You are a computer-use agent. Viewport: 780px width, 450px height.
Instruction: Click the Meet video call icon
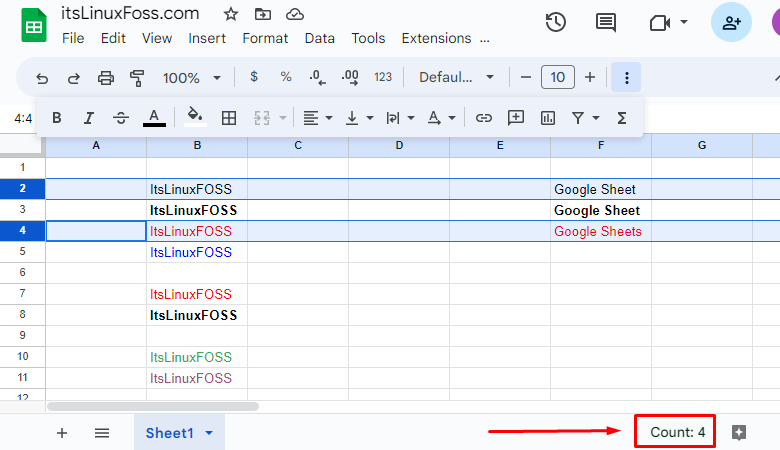coord(660,22)
